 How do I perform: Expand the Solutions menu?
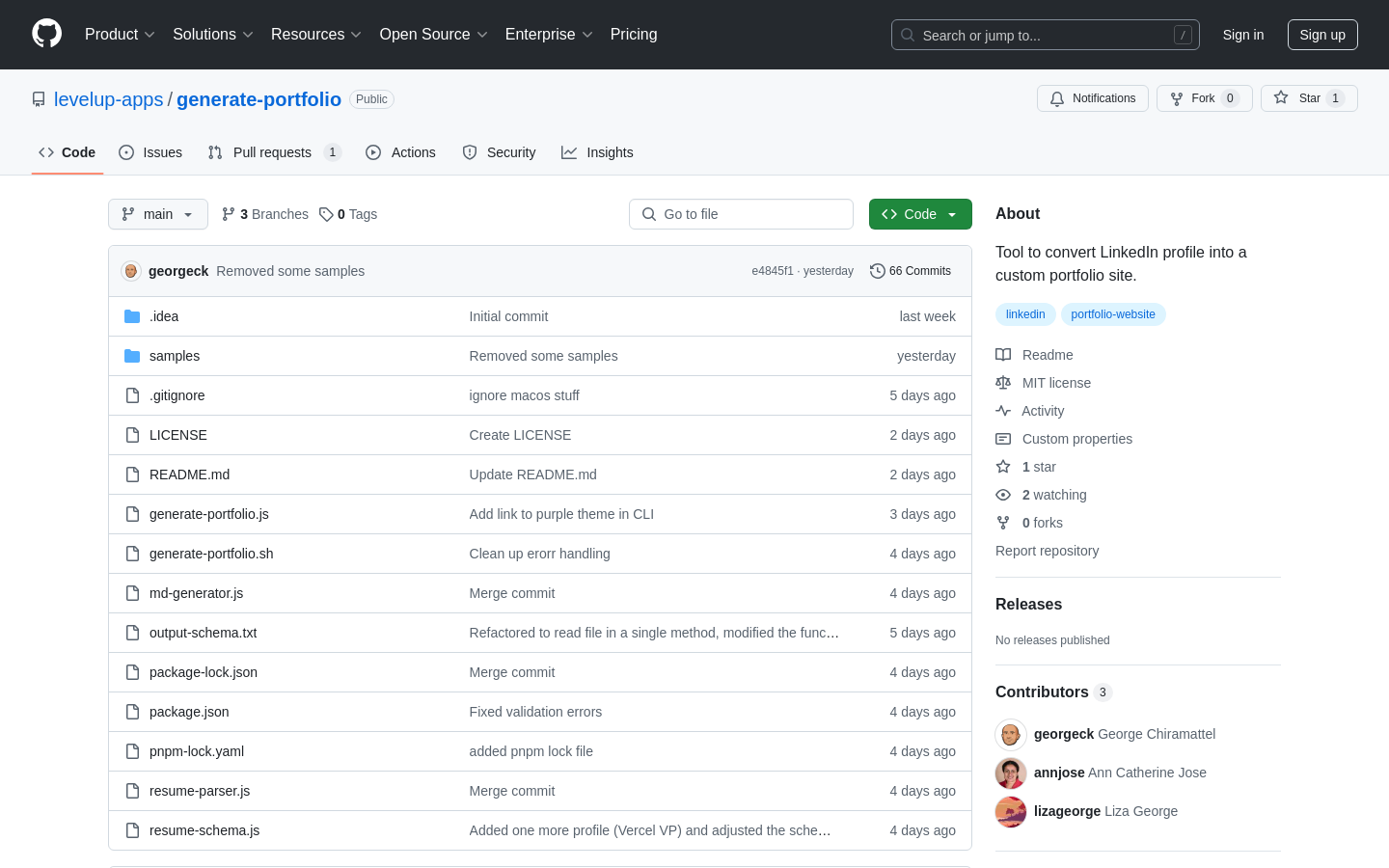coord(213,35)
